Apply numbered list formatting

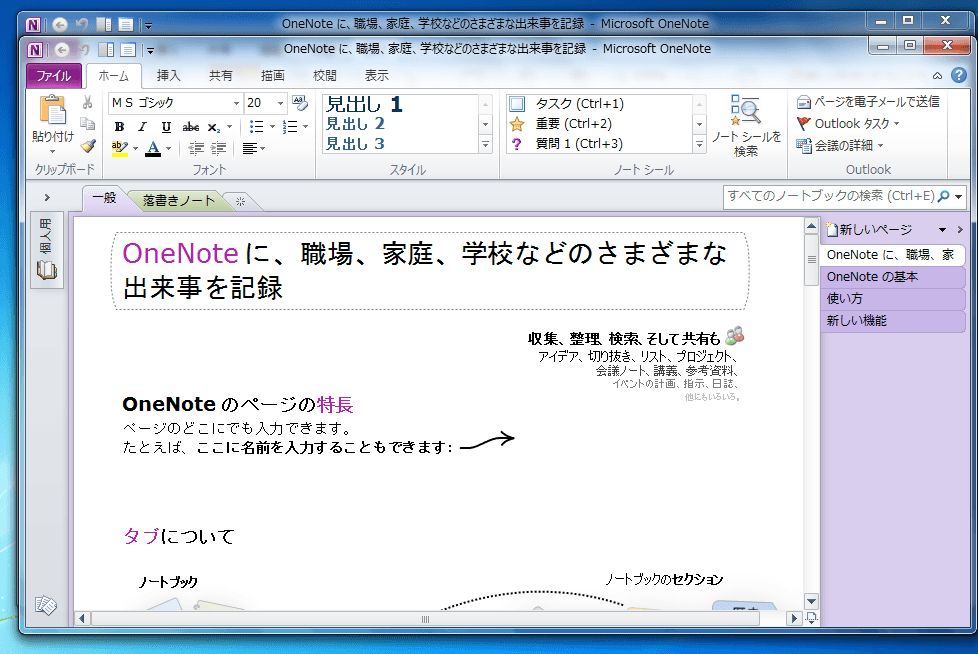click(x=289, y=127)
